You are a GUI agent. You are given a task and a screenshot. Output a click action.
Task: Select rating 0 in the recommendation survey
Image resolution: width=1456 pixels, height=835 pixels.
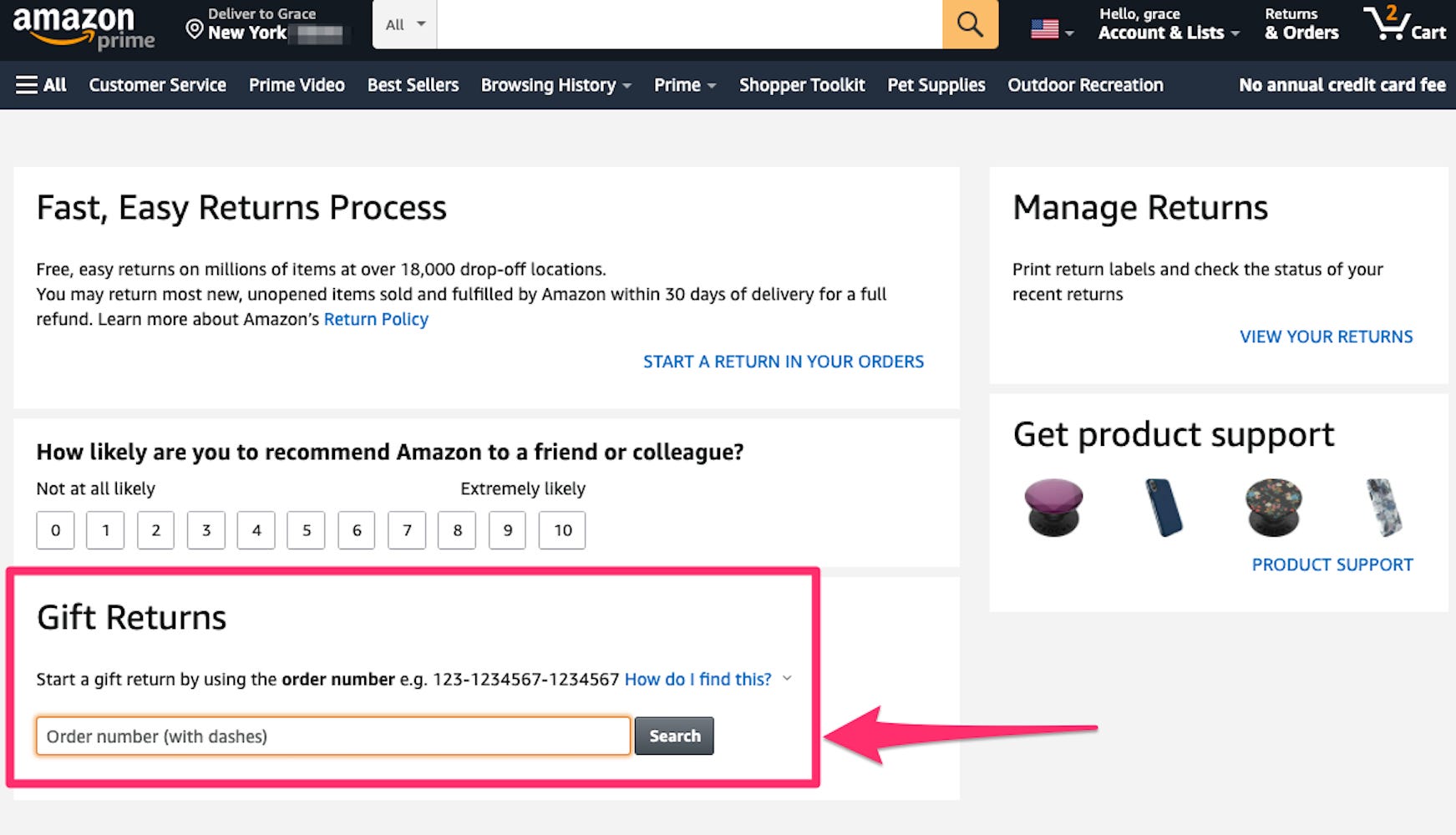(x=55, y=530)
